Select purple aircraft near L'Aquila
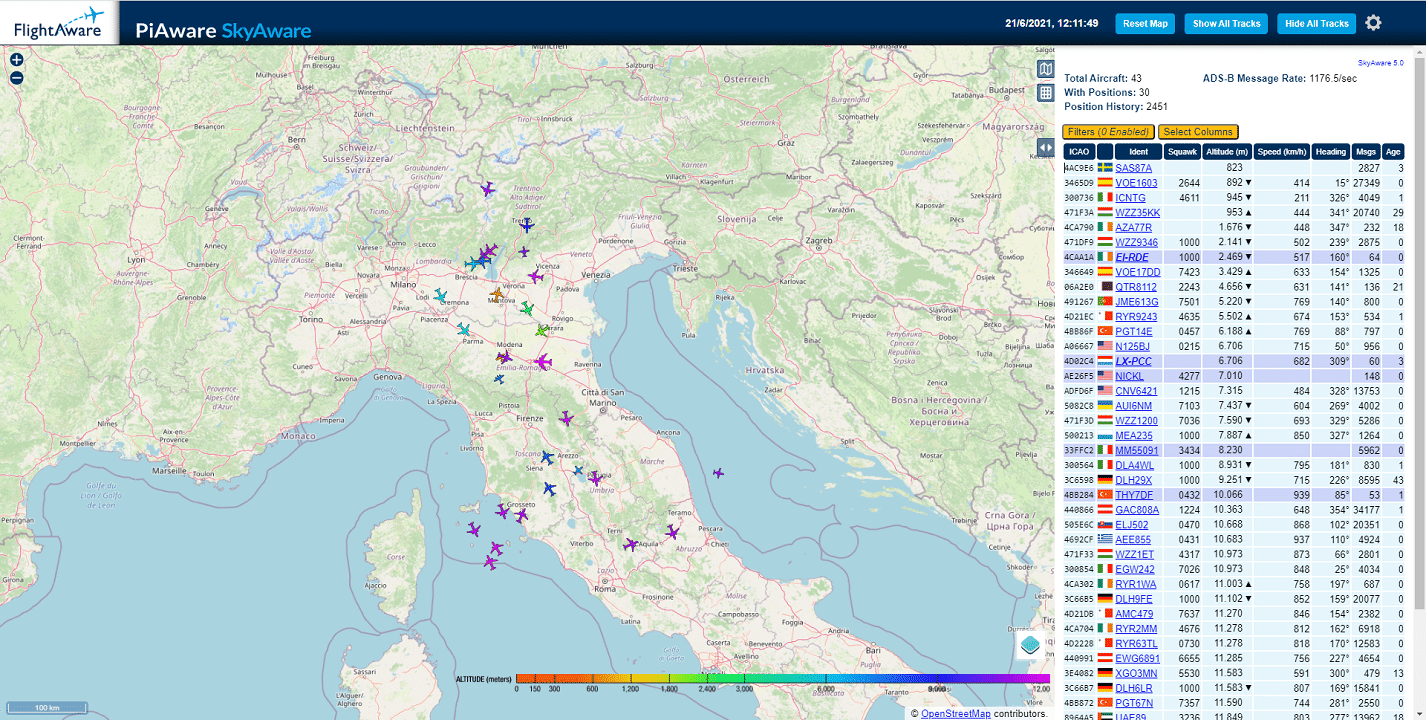 coord(631,545)
